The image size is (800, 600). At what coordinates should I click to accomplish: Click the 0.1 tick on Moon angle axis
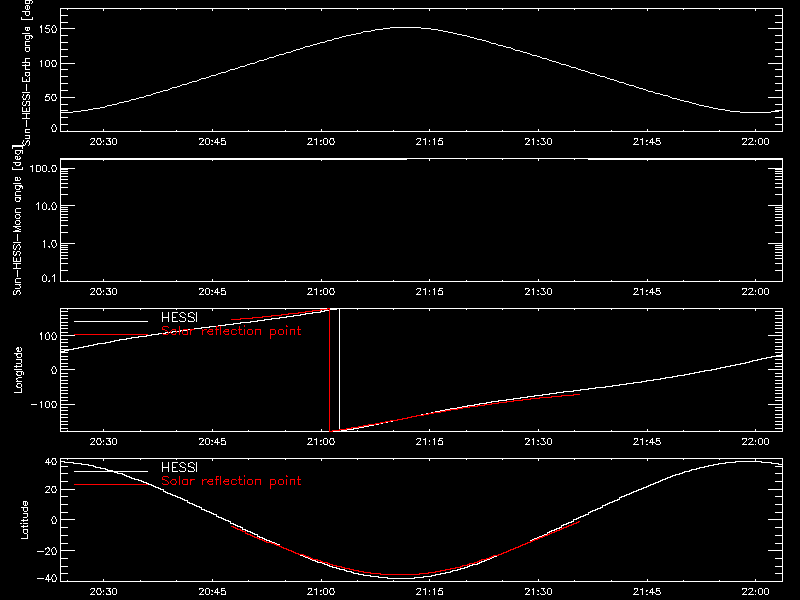click(49, 278)
